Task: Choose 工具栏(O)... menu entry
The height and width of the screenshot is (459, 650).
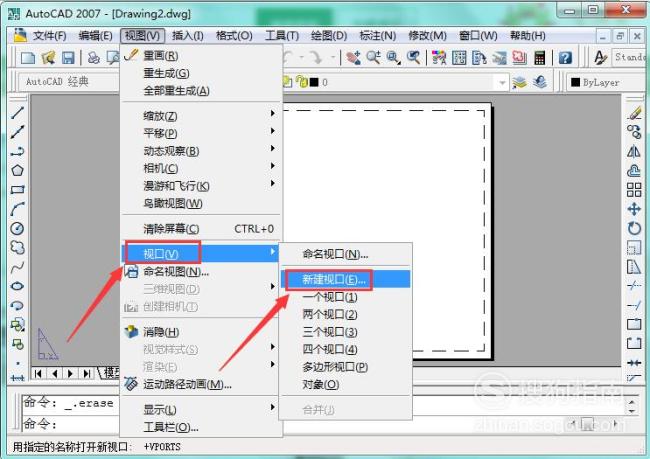Action: (x=202, y=427)
